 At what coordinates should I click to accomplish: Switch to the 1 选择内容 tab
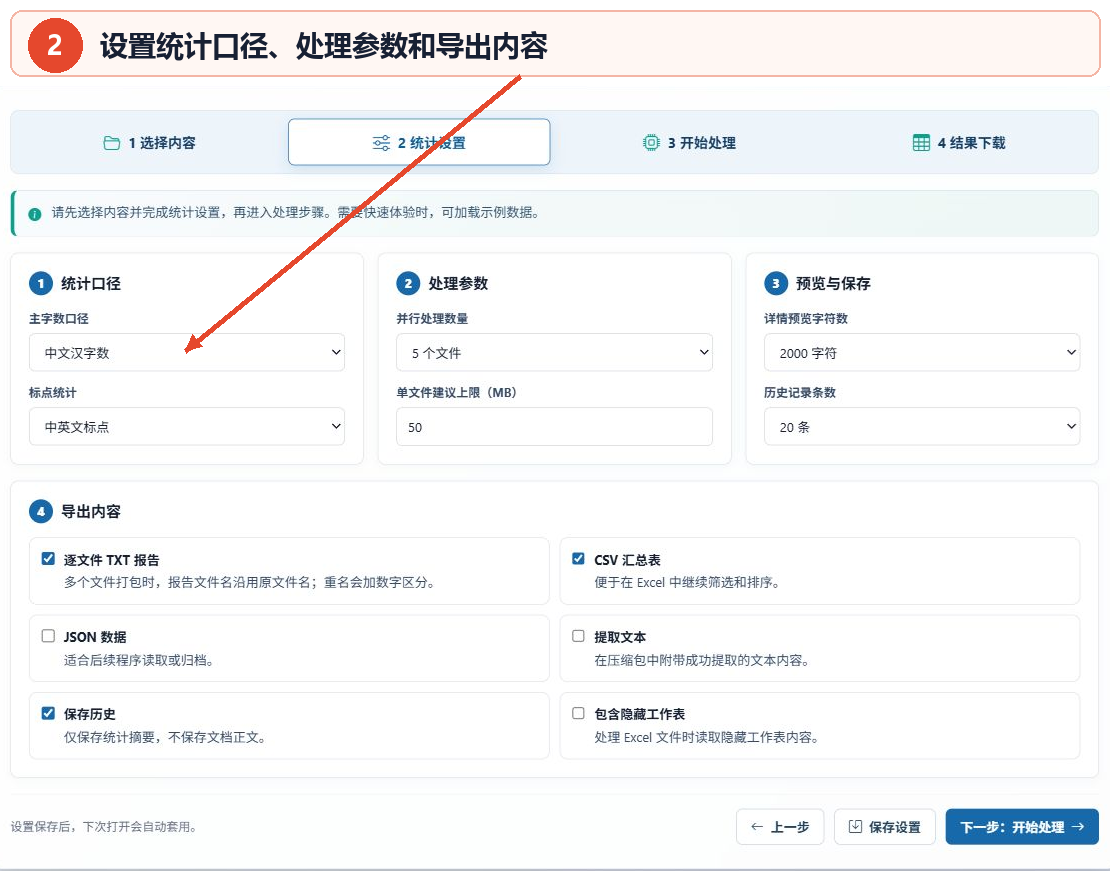(149, 142)
